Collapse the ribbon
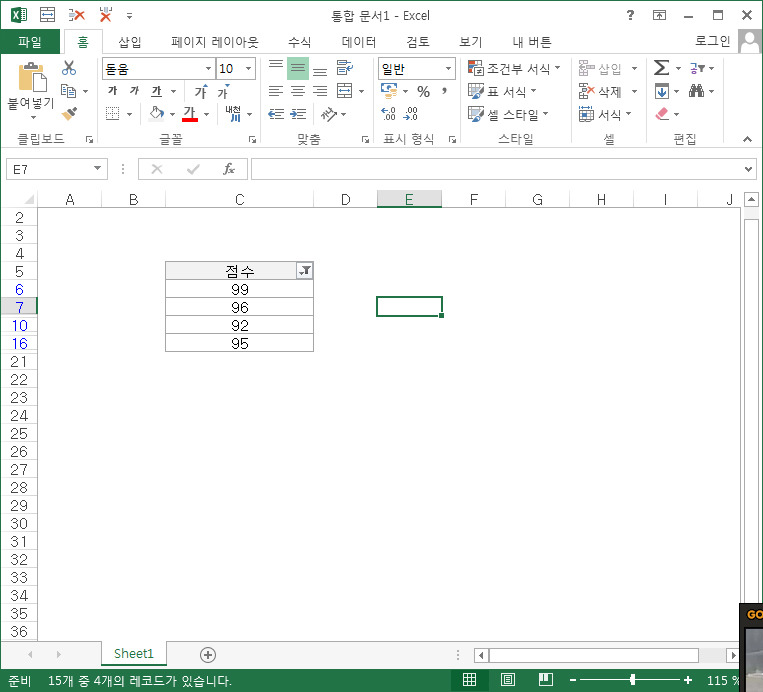The width and height of the screenshot is (763, 692). pyautogui.click(x=747, y=139)
